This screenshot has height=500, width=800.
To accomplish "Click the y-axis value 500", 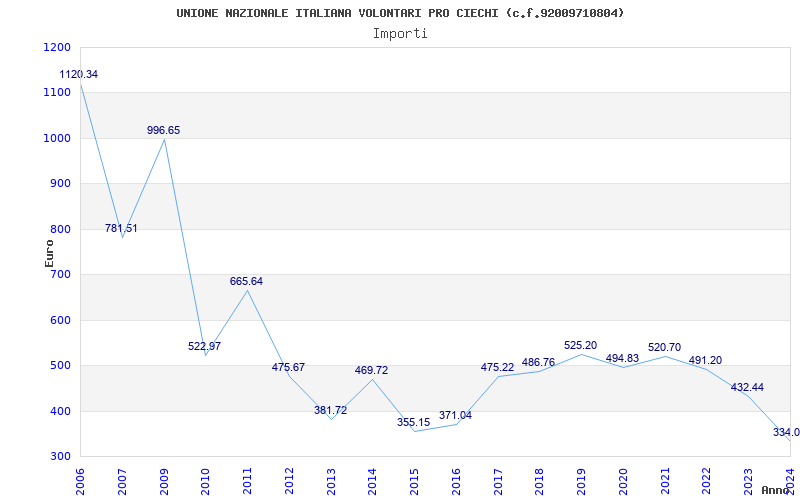I will (61, 366).
